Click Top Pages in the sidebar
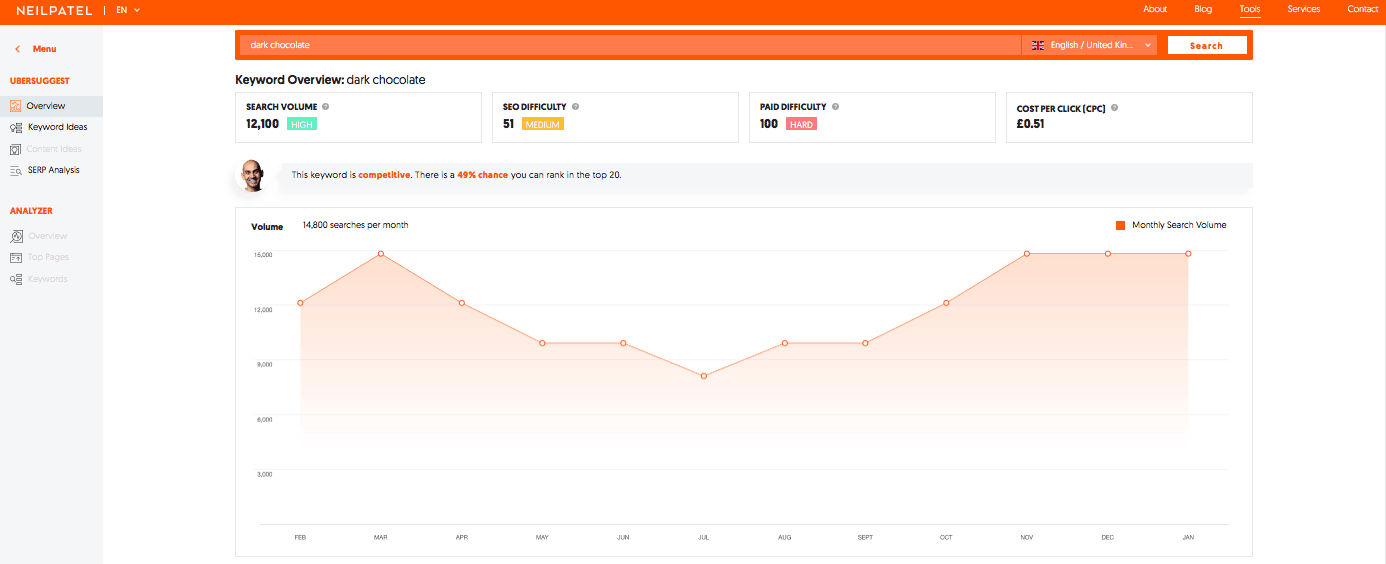This screenshot has height=564, width=1386. tap(48, 257)
